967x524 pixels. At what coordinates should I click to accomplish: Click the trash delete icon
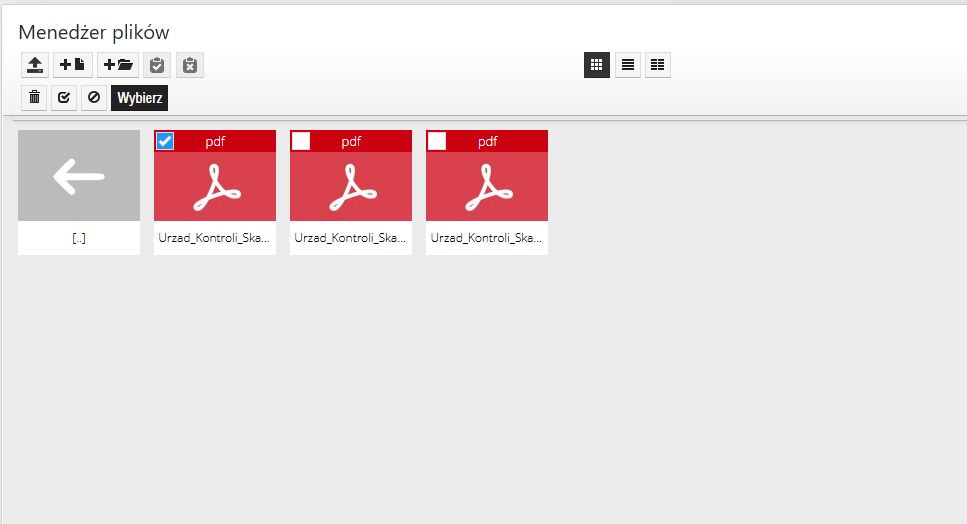pos(34,98)
